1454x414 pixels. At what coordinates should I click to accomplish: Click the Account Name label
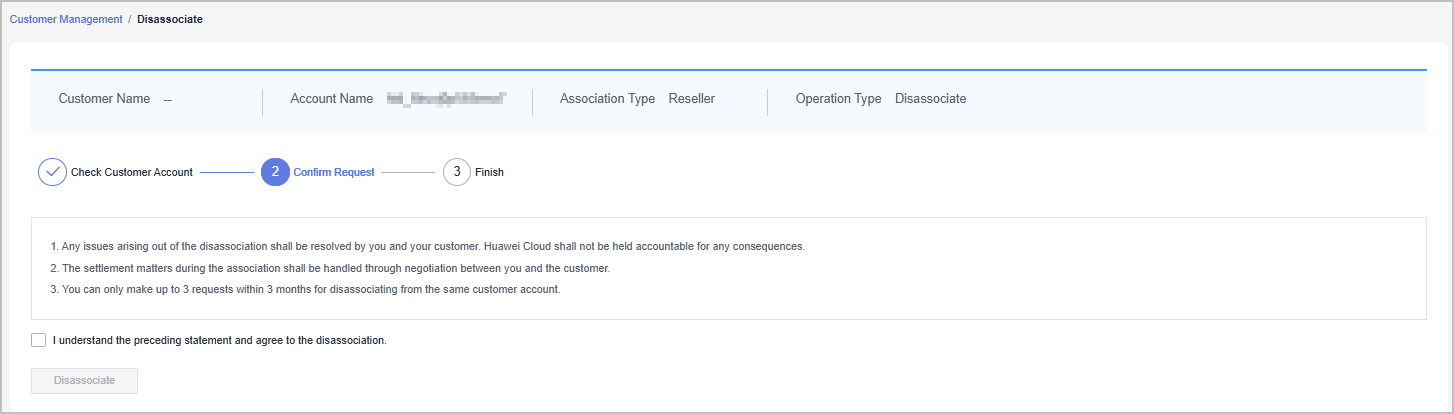click(x=331, y=99)
